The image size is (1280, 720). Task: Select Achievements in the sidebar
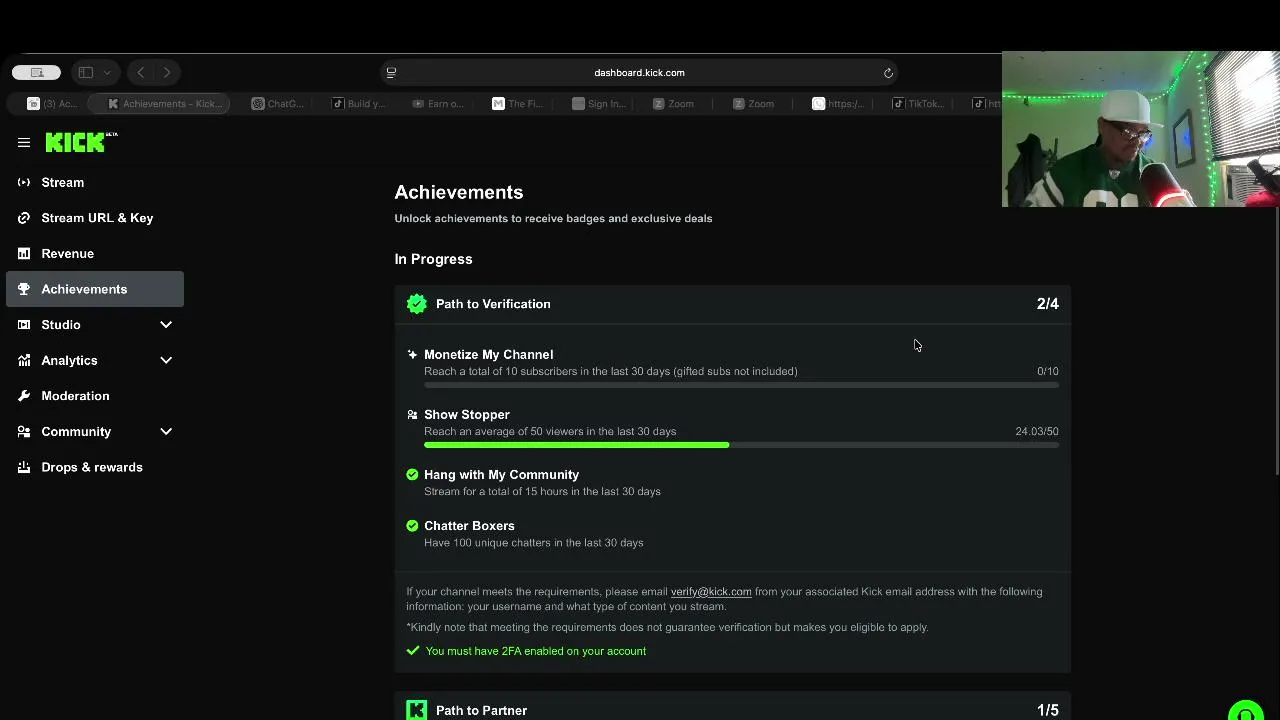coord(95,289)
